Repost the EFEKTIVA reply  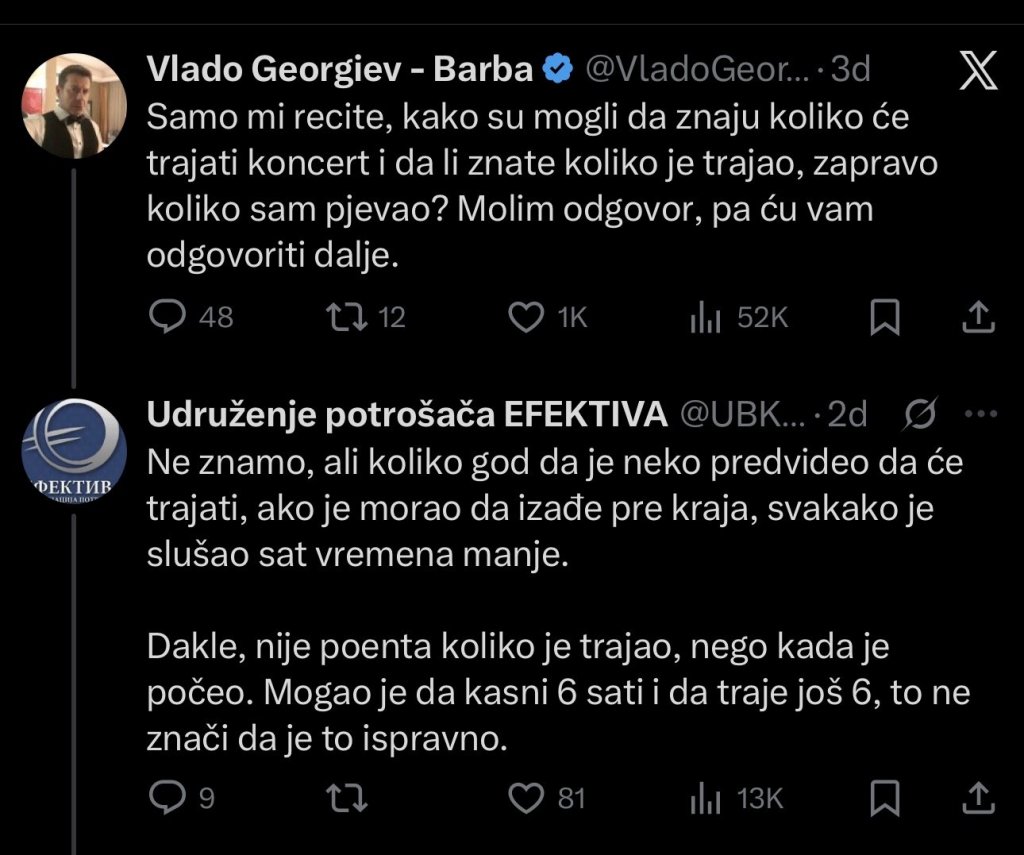click(349, 799)
